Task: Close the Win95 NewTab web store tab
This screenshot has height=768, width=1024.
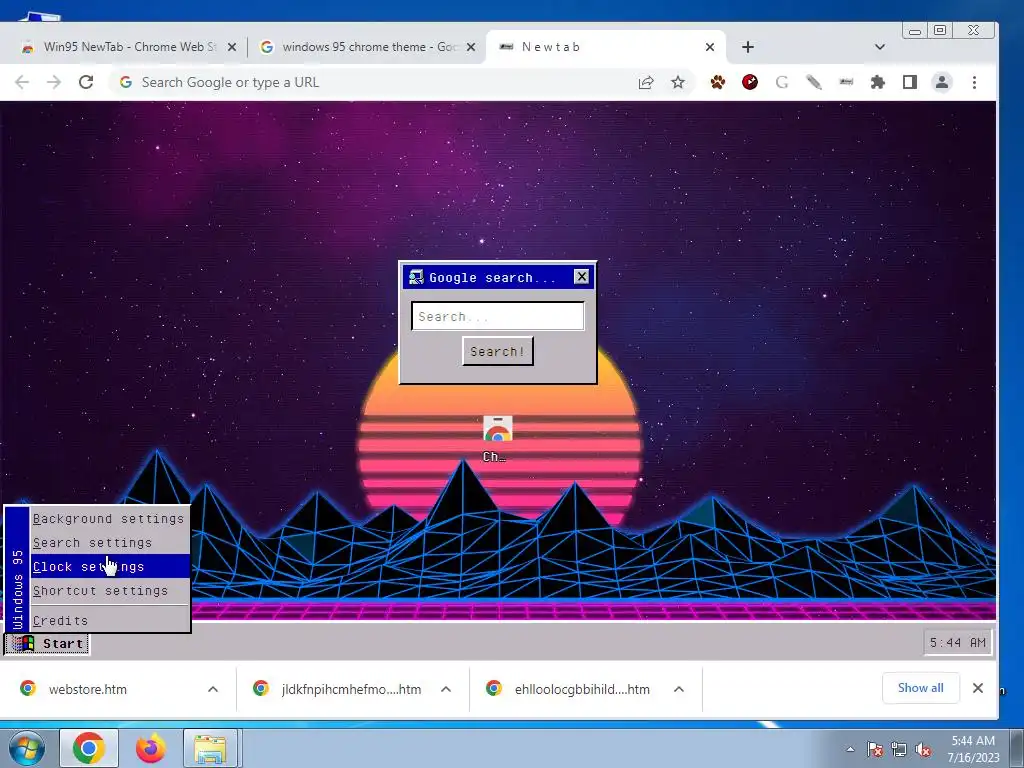Action: pyautogui.click(x=231, y=47)
